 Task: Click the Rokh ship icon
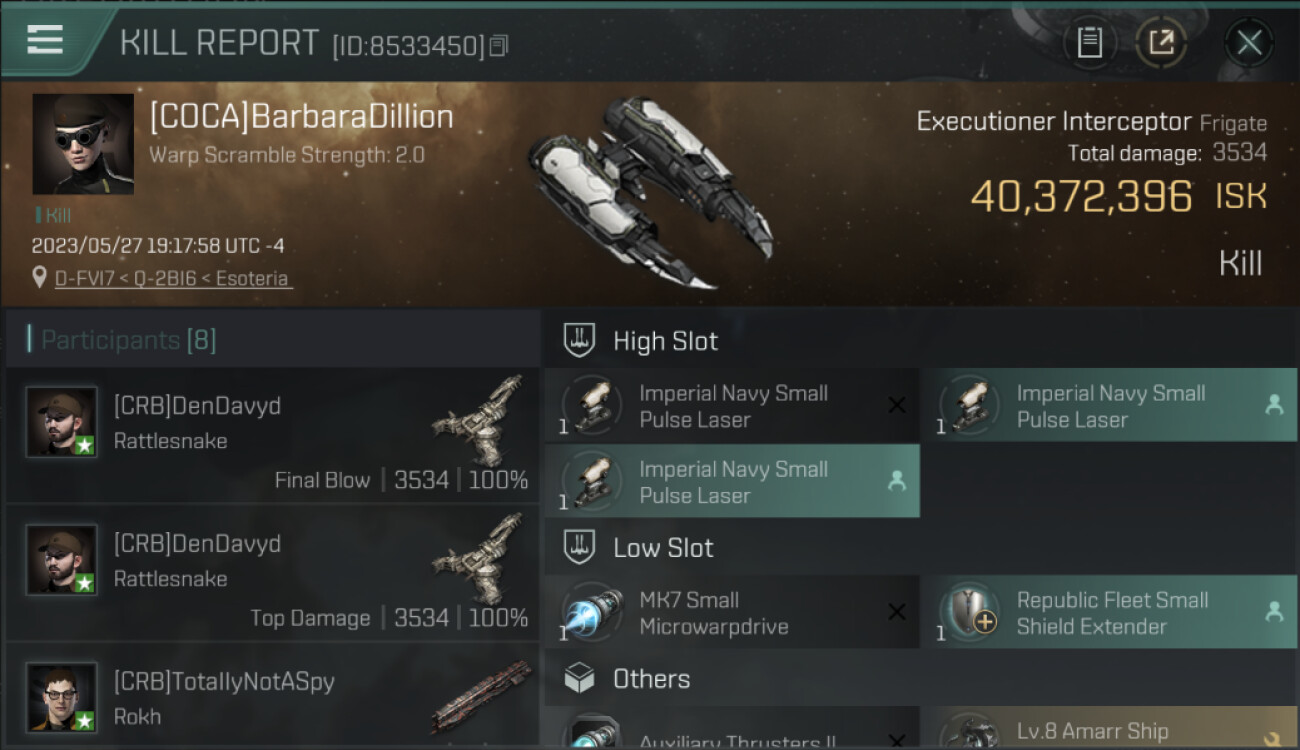point(482,697)
